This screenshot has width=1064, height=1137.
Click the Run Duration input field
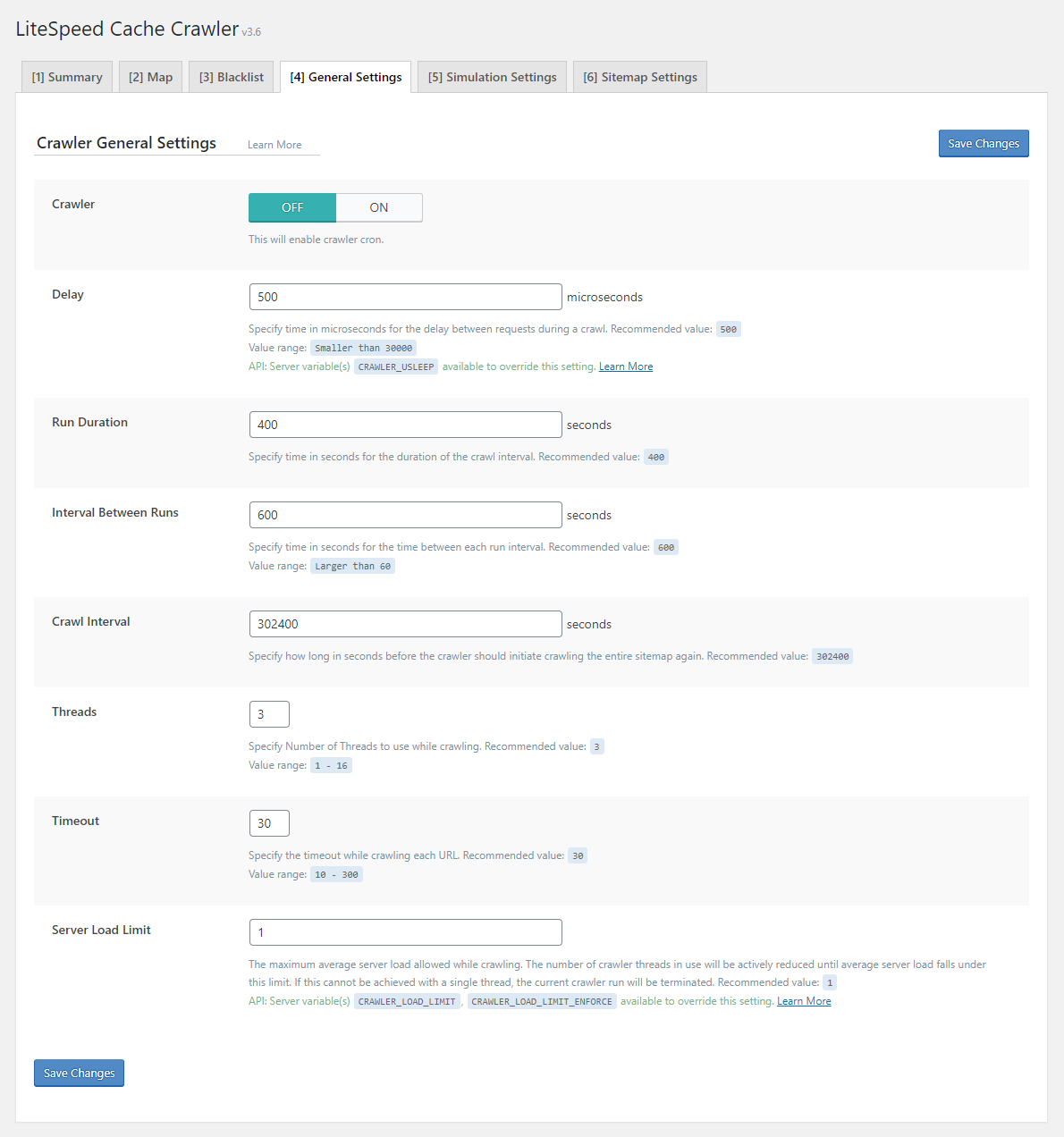pyautogui.click(x=406, y=425)
